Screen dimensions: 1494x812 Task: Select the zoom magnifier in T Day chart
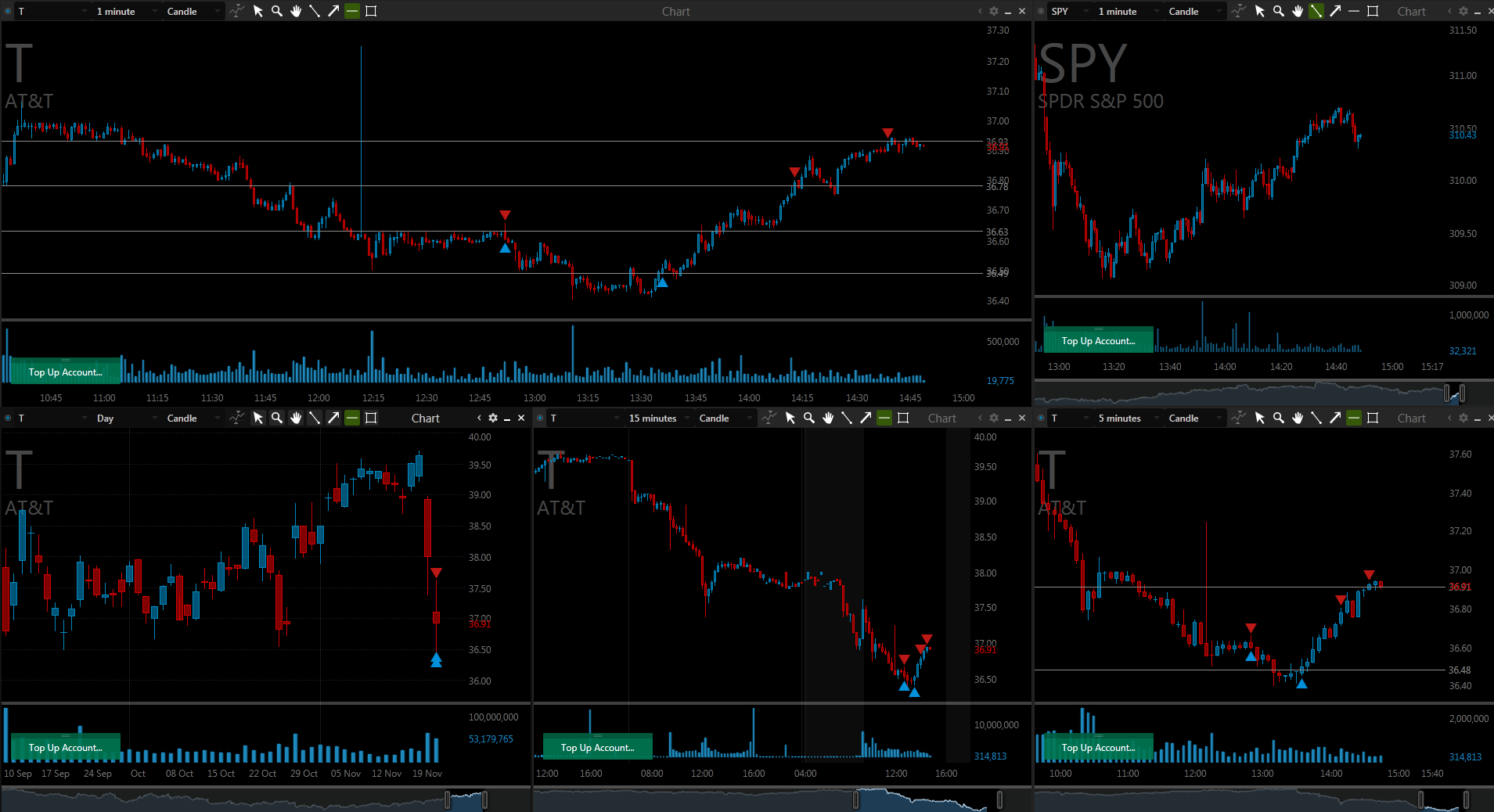click(277, 418)
